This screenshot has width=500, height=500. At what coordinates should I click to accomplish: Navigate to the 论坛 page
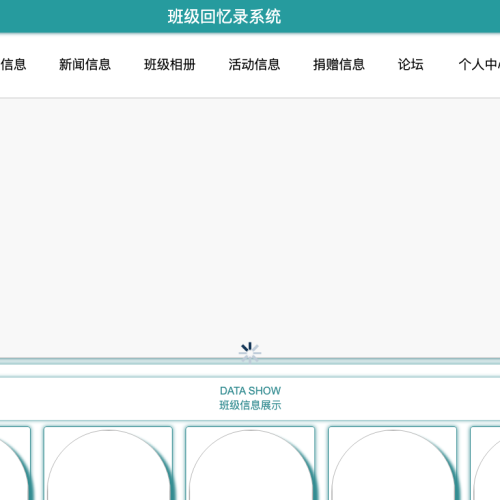tap(410, 64)
